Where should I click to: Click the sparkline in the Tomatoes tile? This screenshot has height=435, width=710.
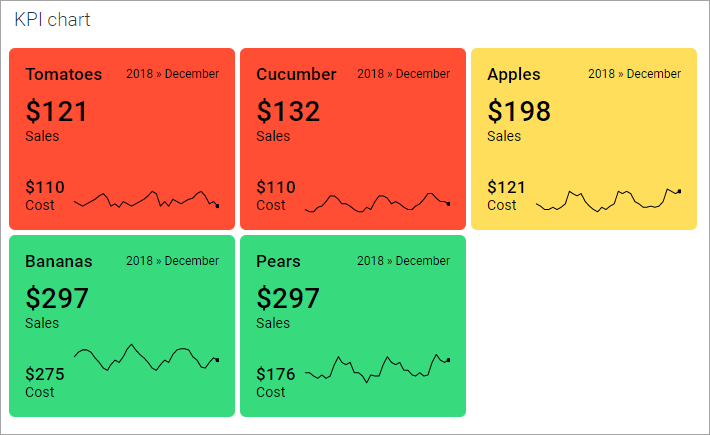[x=146, y=200]
